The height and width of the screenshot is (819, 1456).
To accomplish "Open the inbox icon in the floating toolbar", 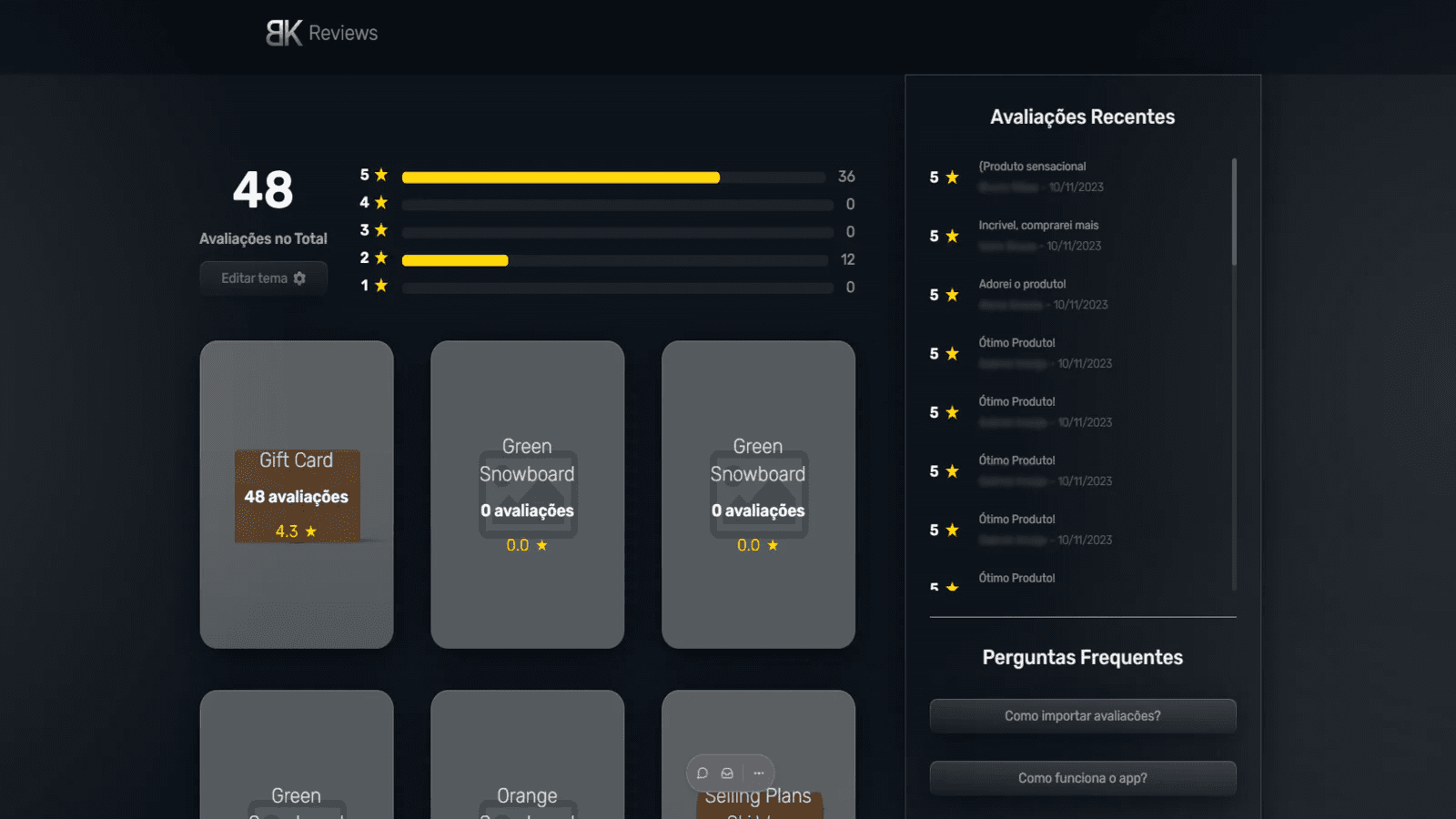I will pos(727,773).
